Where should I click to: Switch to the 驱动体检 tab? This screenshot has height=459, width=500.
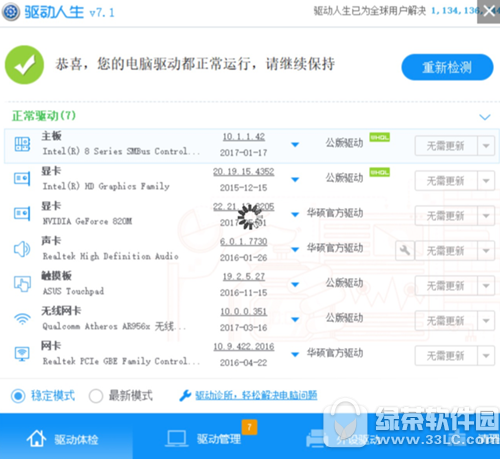(x=63, y=439)
